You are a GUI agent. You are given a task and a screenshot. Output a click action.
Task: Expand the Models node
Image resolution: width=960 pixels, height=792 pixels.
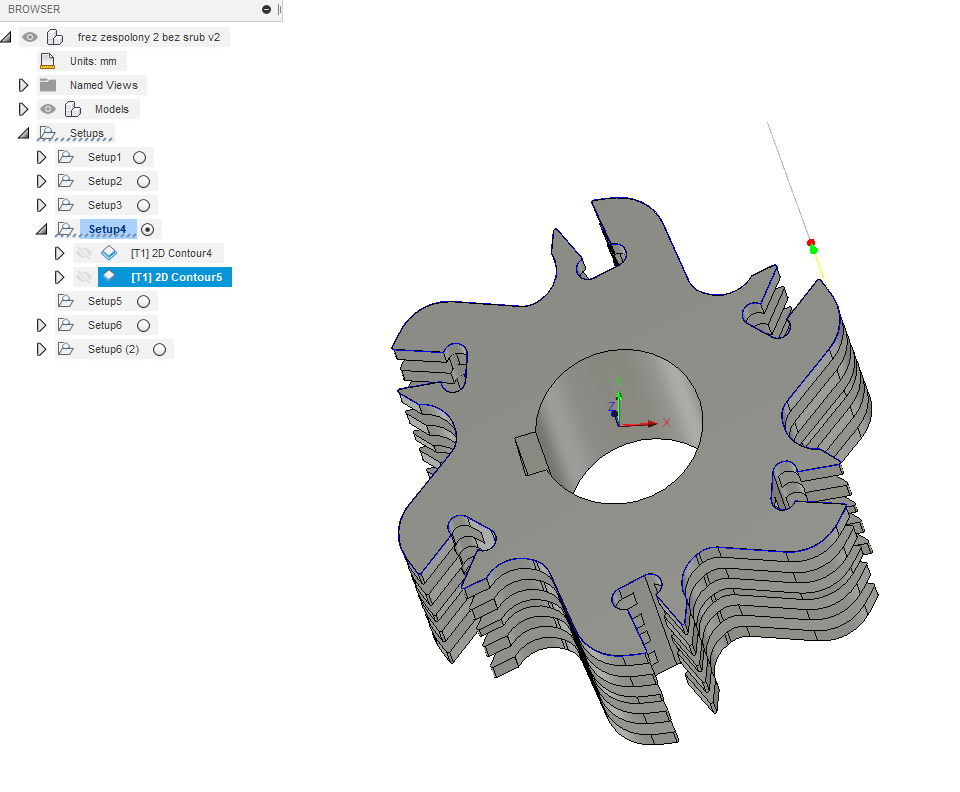tap(23, 109)
